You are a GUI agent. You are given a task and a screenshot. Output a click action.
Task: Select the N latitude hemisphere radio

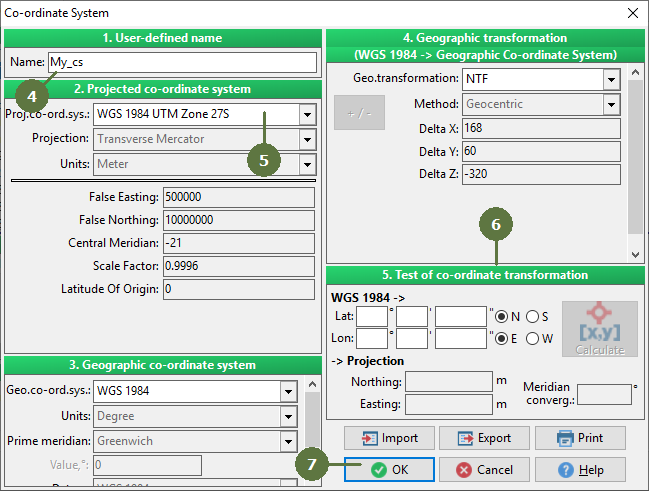501,317
